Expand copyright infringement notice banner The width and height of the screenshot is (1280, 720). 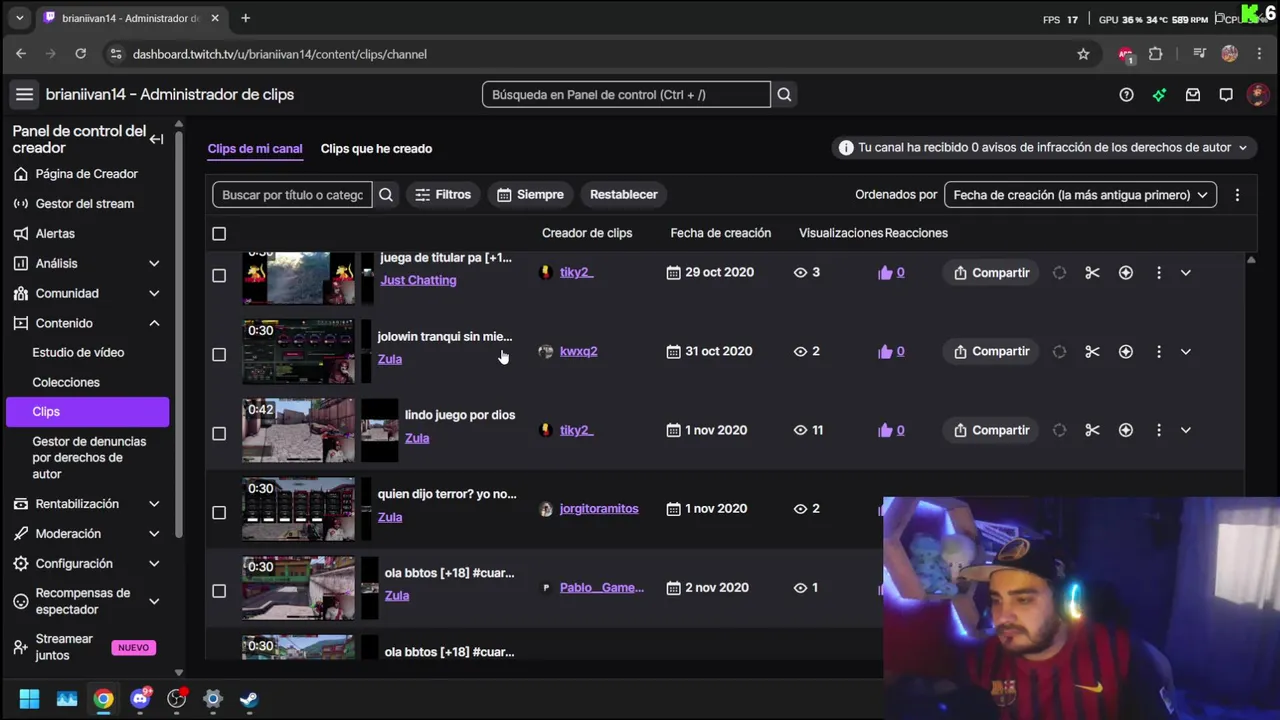coord(1044,147)
